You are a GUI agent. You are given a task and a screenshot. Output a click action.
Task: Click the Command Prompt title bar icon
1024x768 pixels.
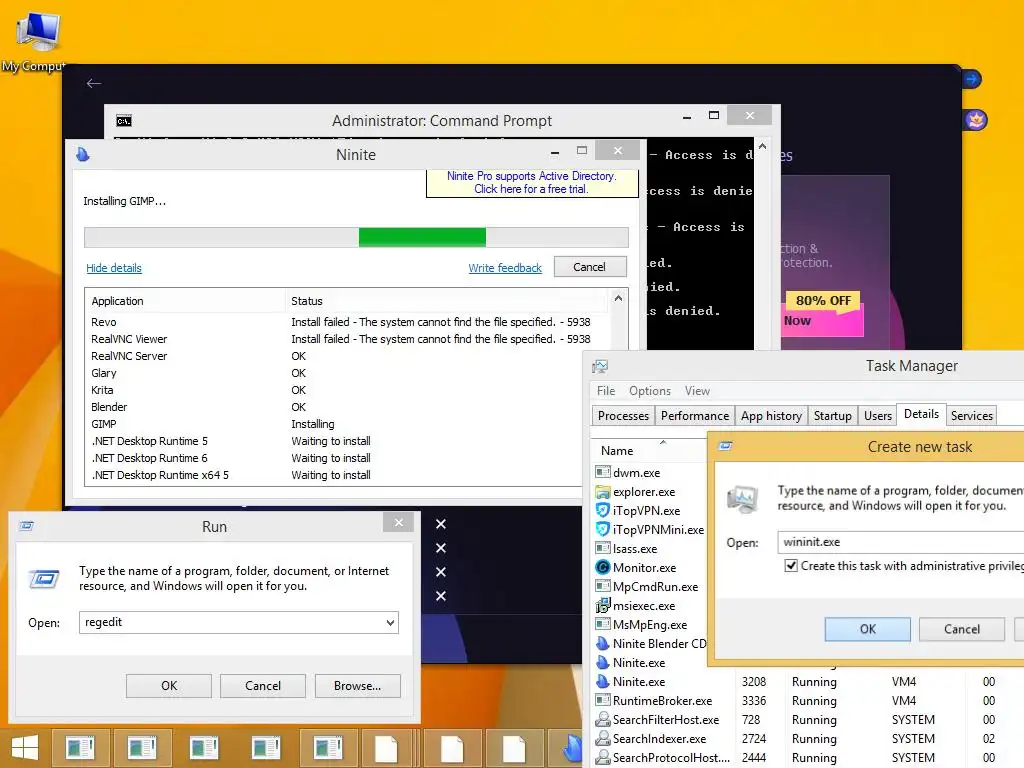coord(123,121)
